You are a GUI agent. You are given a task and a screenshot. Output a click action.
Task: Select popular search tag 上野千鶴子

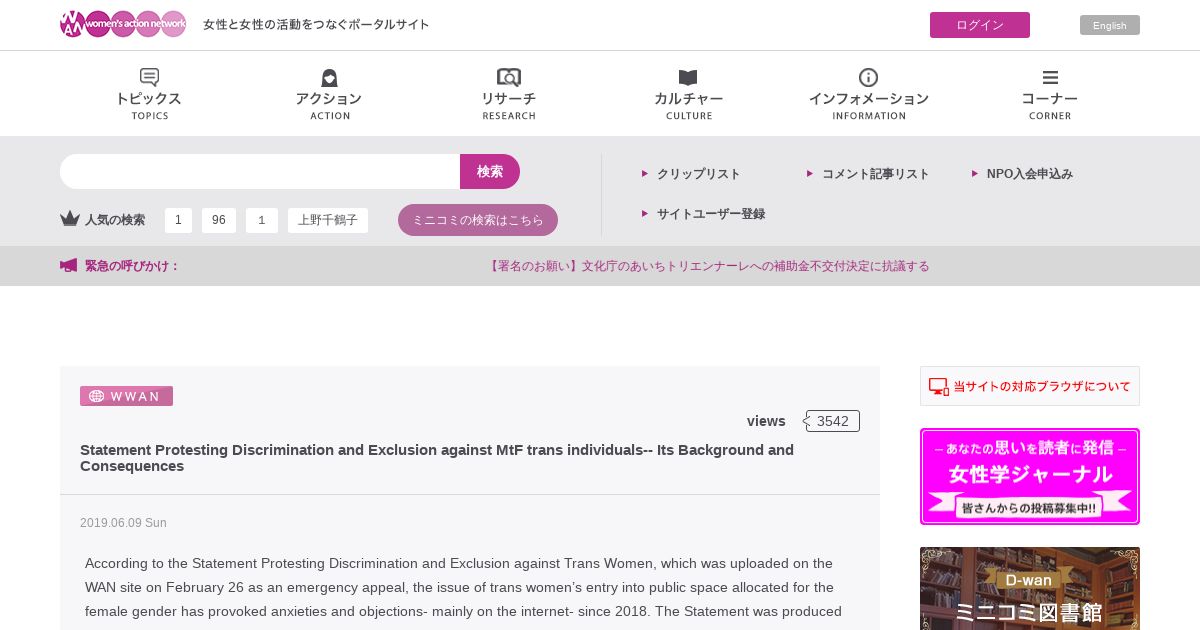(x=328, y=220)
